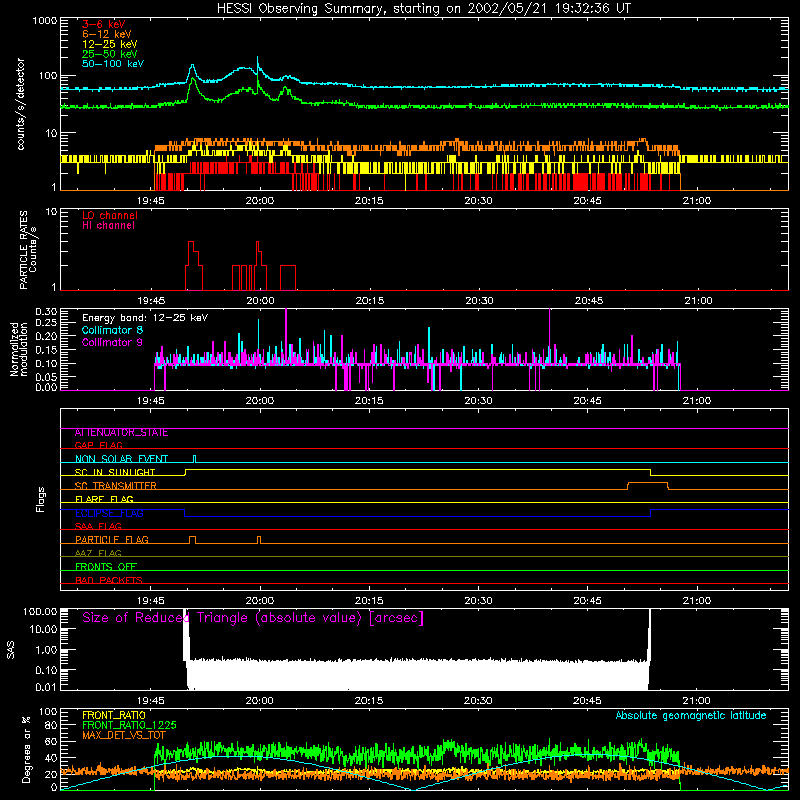The image size is (800, 800).
Task: Click the 1000 tick label on counts axis
Action: coord(44,21)
